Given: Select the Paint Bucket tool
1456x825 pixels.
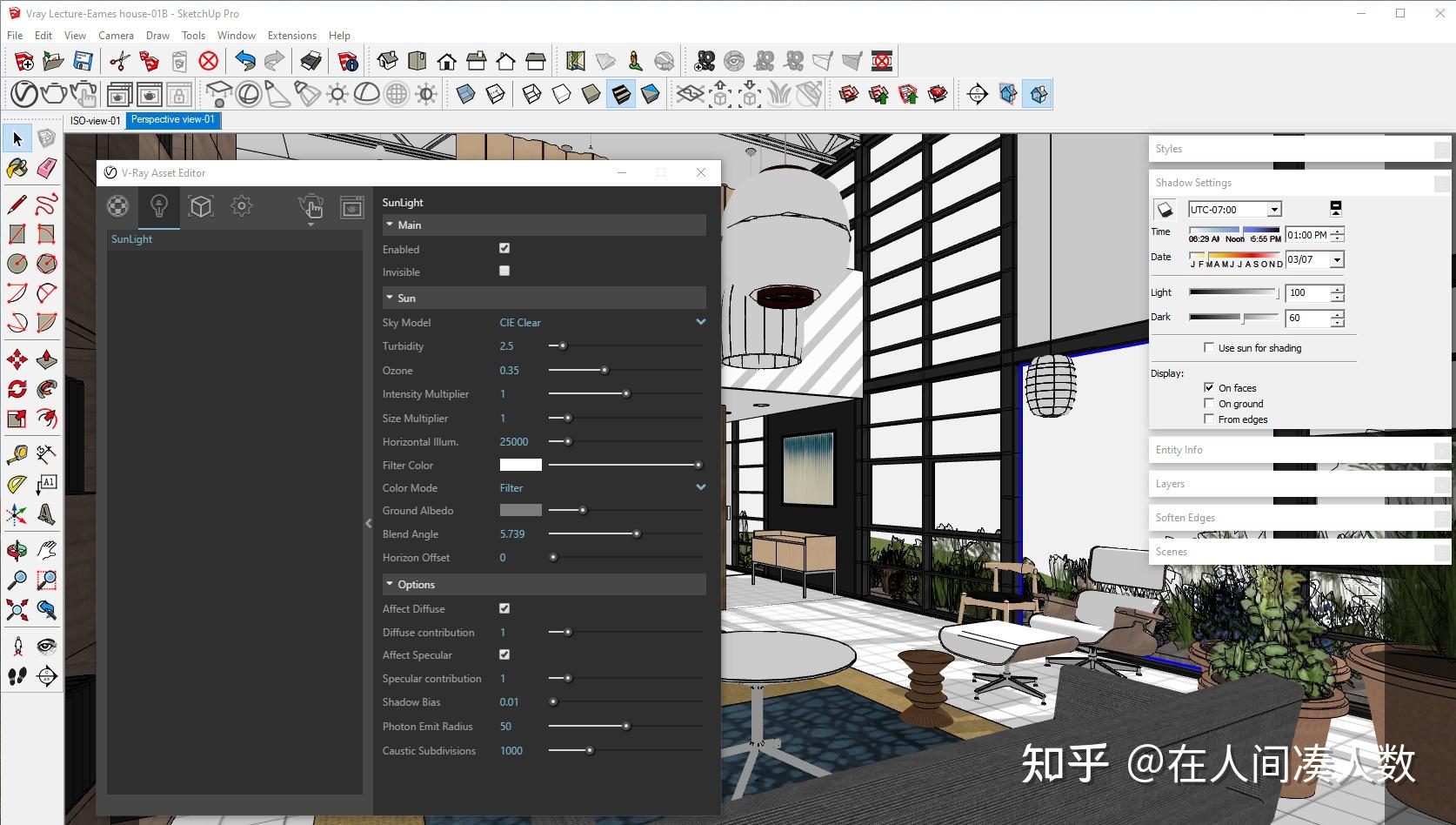Looking at the screenshot, I should point(16,169).
